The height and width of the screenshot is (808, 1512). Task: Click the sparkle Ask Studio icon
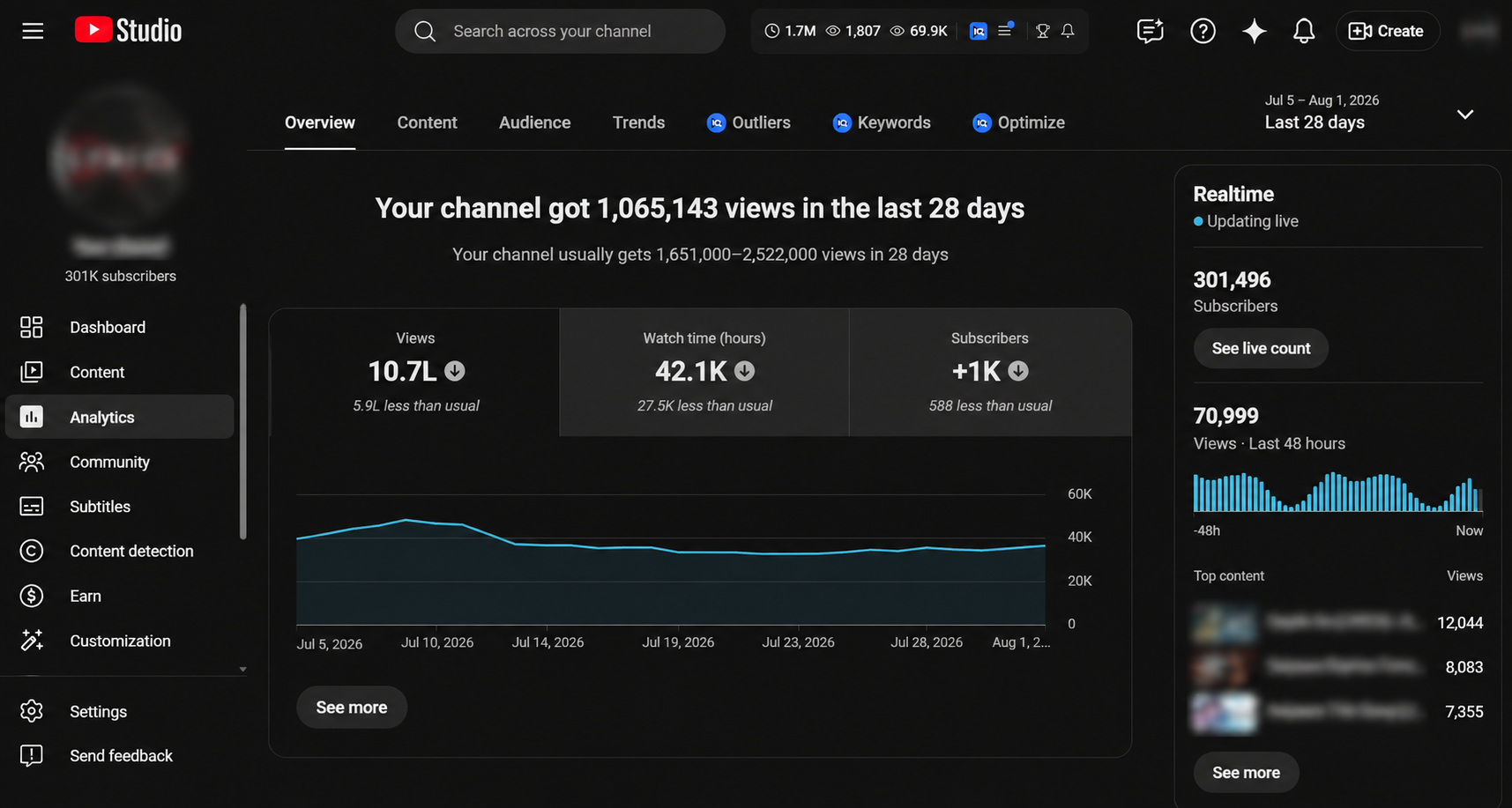point(1254,31)
